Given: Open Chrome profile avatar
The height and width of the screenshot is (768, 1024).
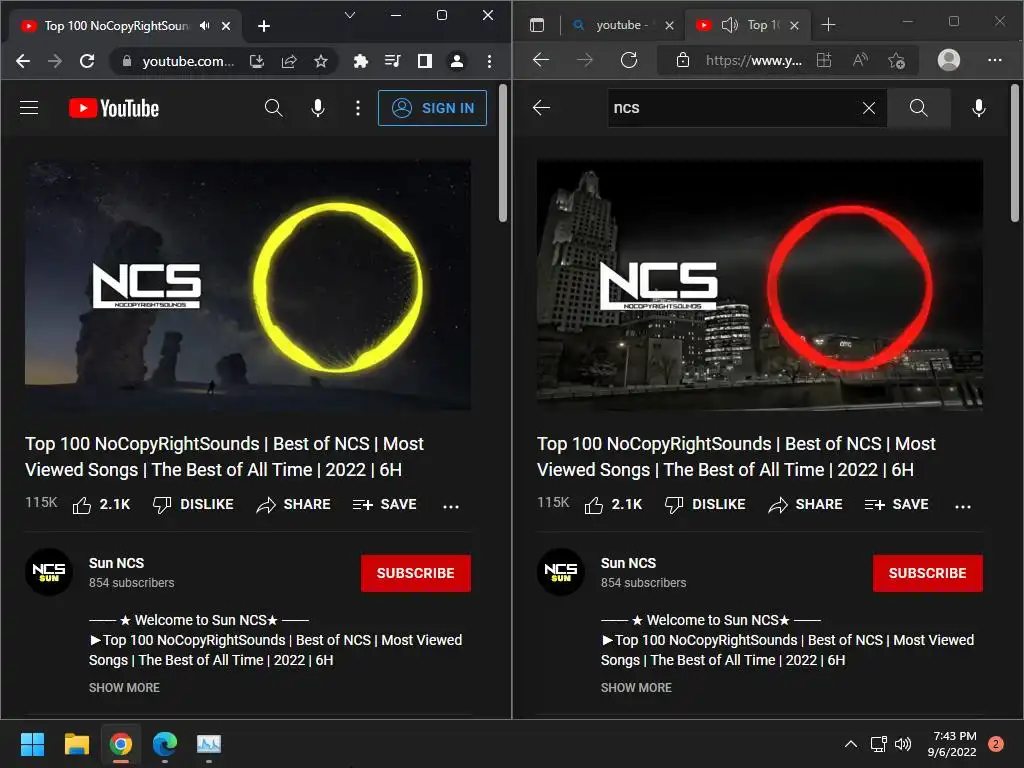Looking at the screenshot, I should point(456,61).
